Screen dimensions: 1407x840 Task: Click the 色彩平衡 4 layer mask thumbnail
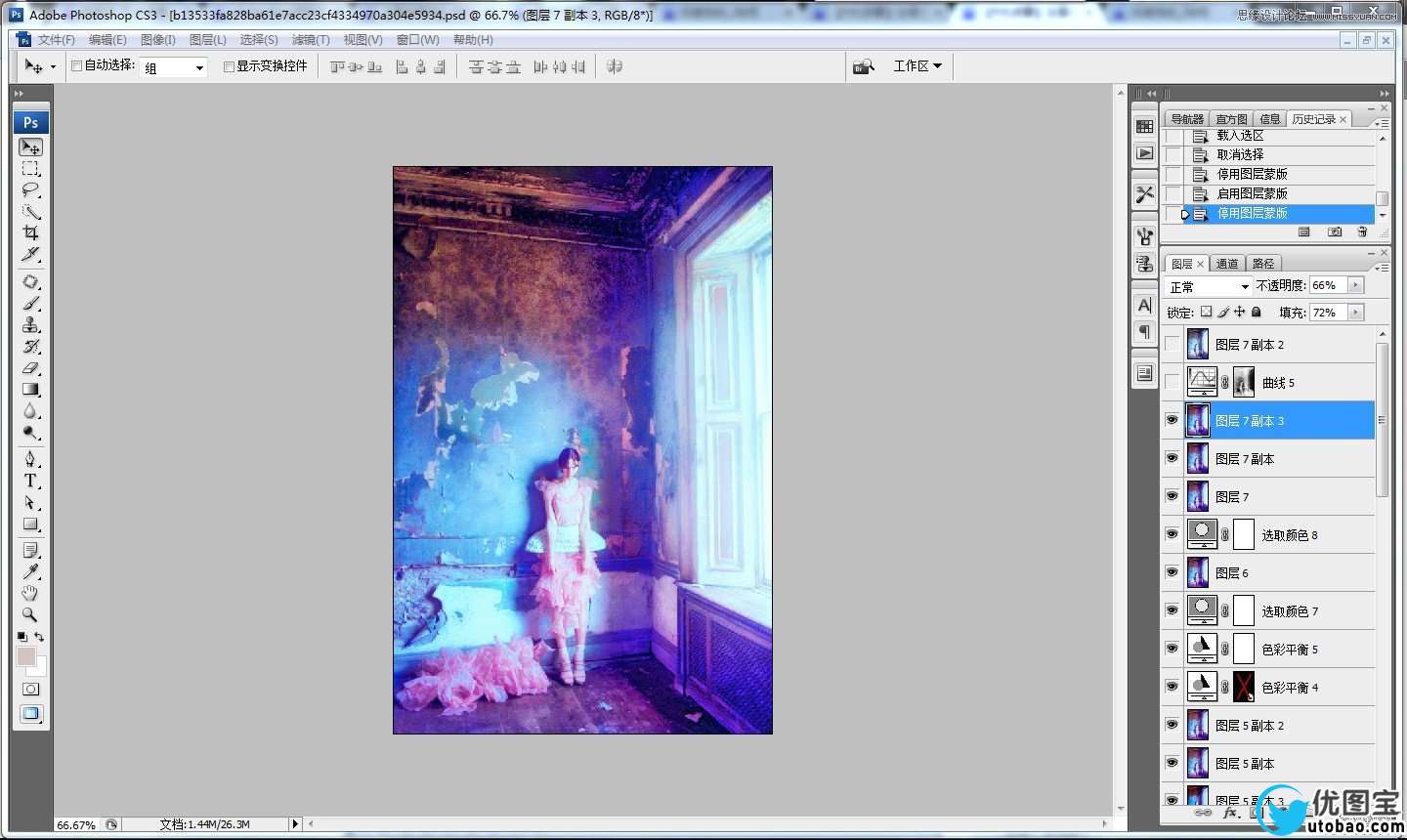tap(1244, 687)
